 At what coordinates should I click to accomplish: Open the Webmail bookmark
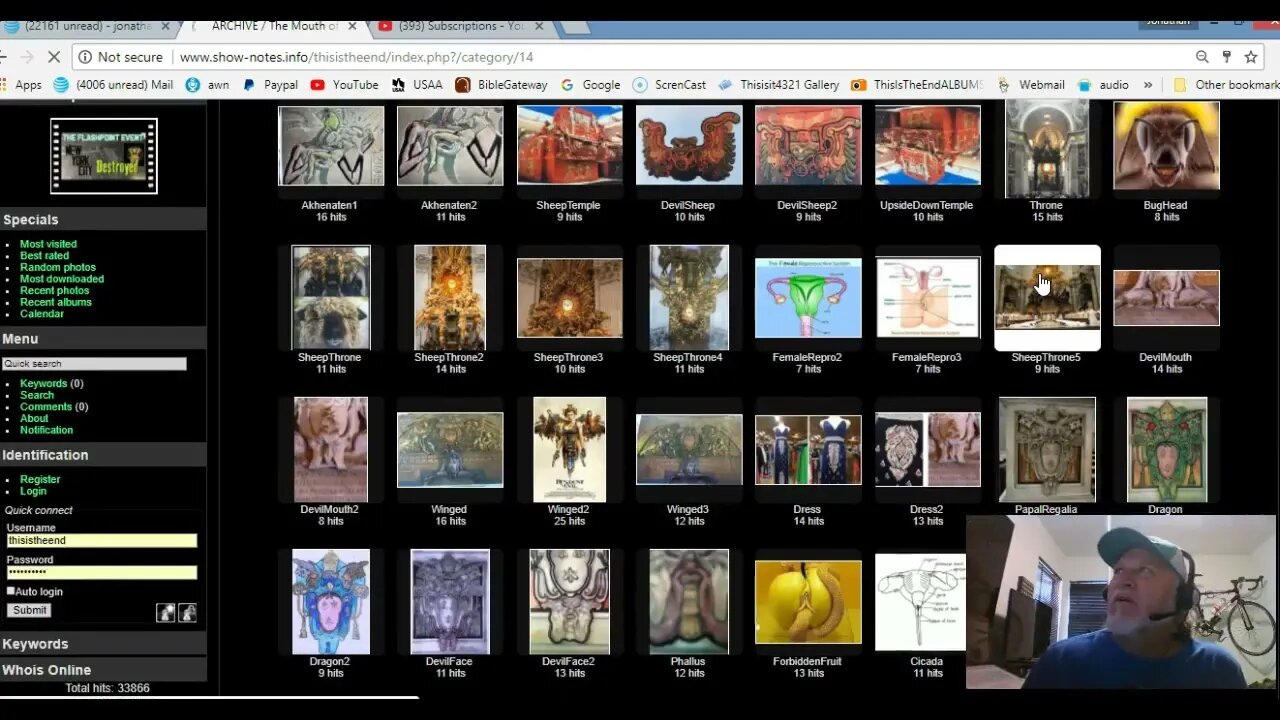tap(1030, 85)
